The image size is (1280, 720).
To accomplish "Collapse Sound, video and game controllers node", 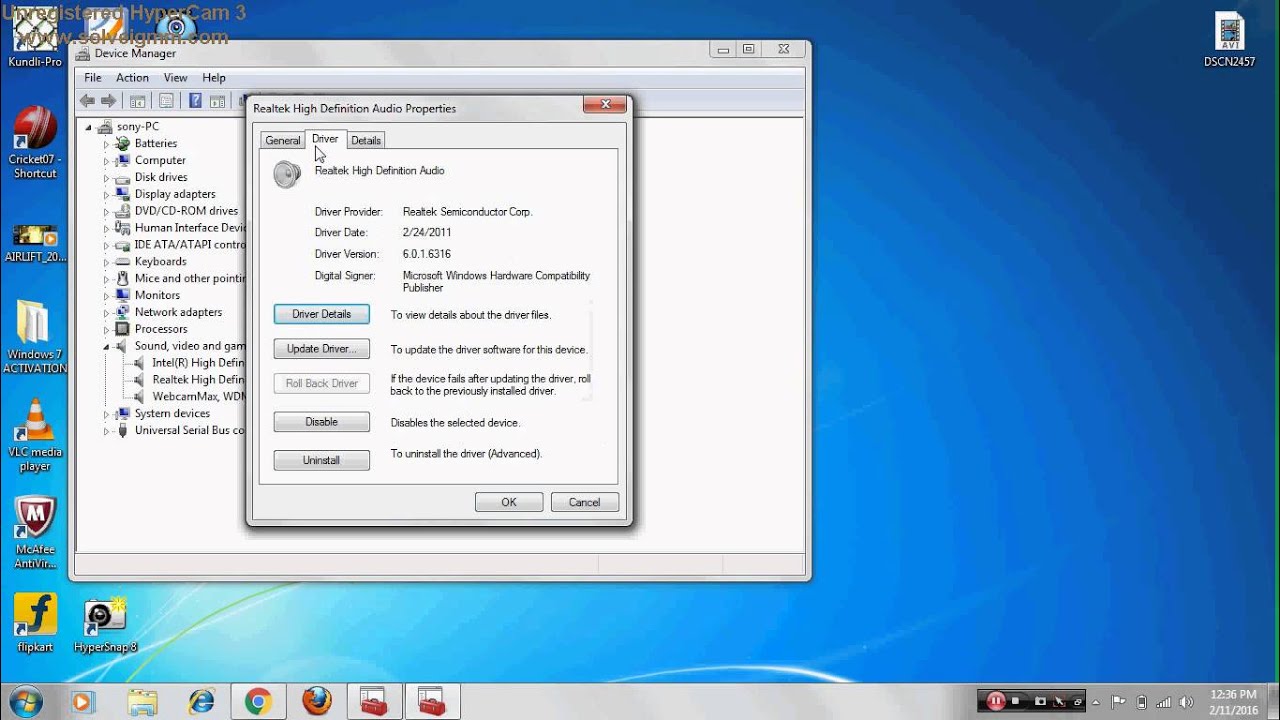I will coord(106,346).
